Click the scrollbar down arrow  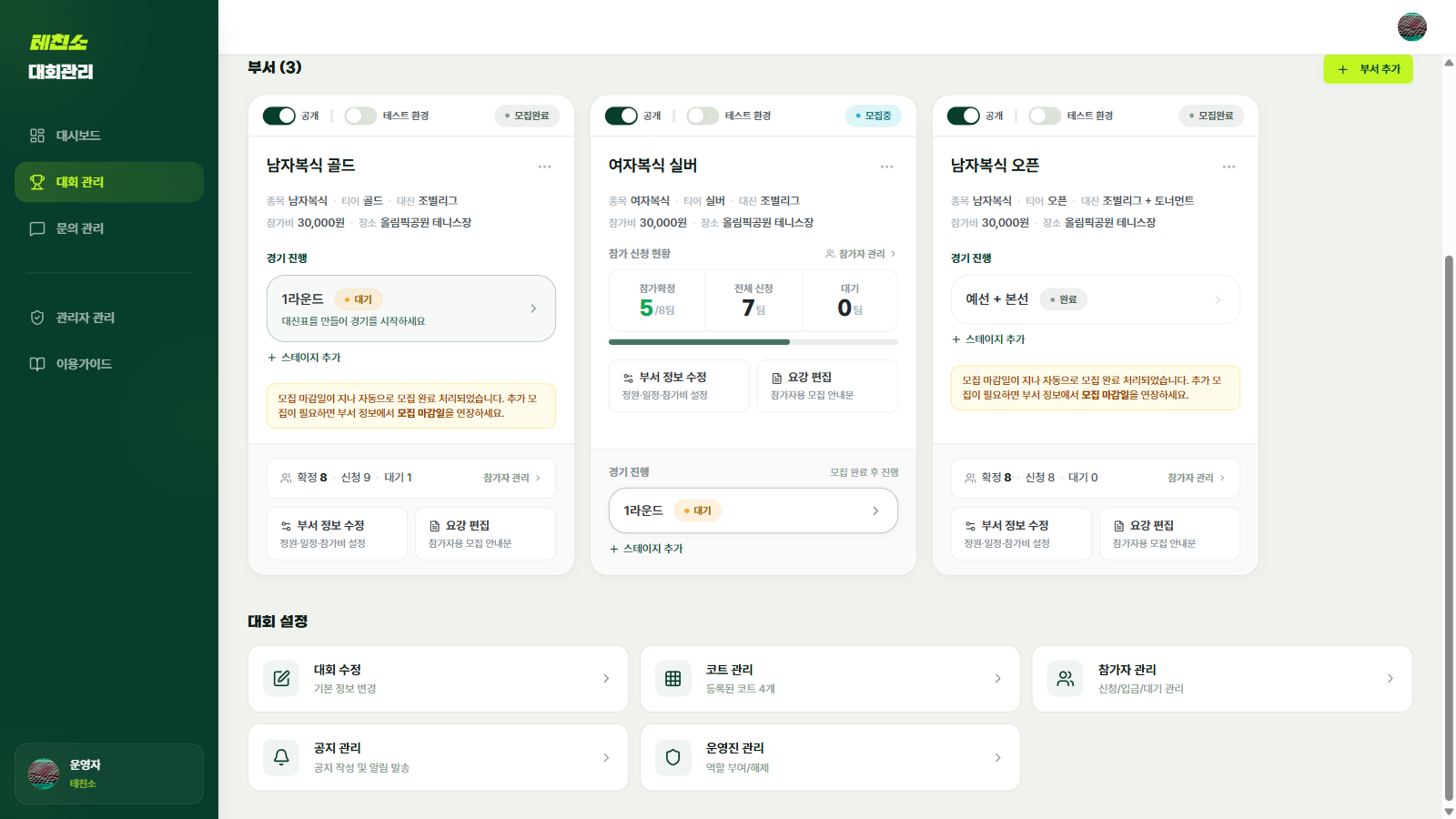pos(1449,812)
